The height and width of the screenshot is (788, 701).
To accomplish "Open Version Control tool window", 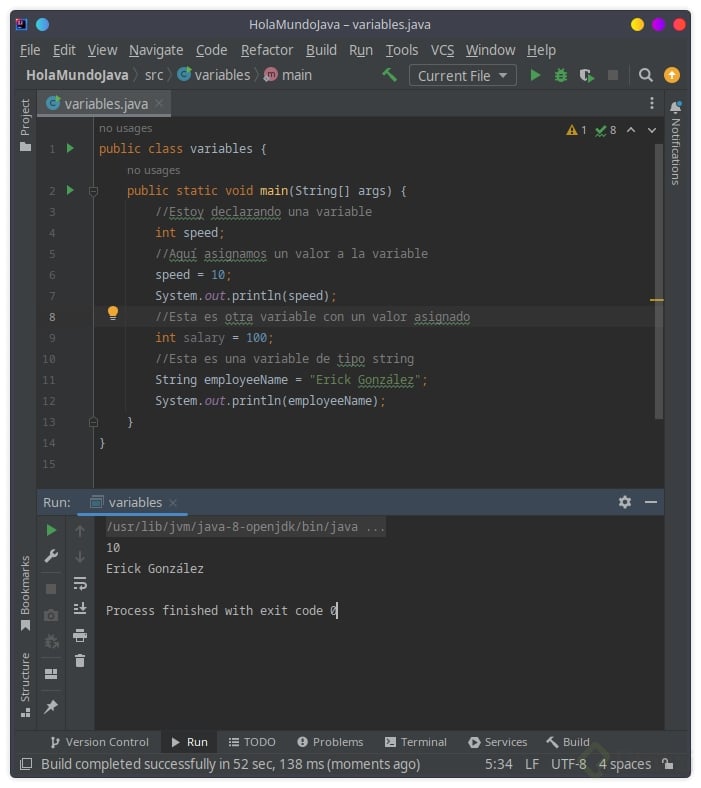I will (x=99, y=742).
